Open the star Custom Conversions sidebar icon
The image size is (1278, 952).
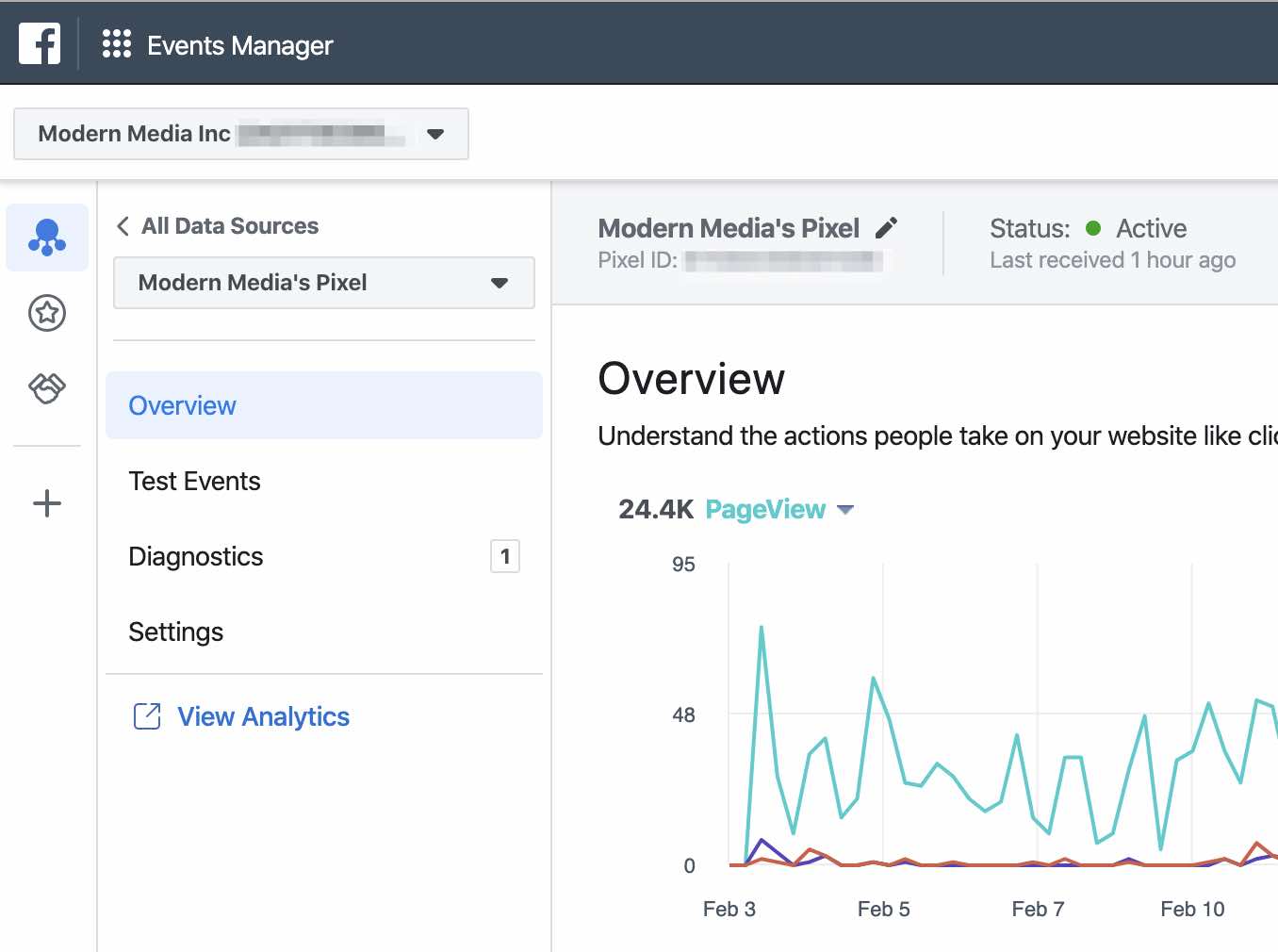pyautogui.click(x=47, y=313)
